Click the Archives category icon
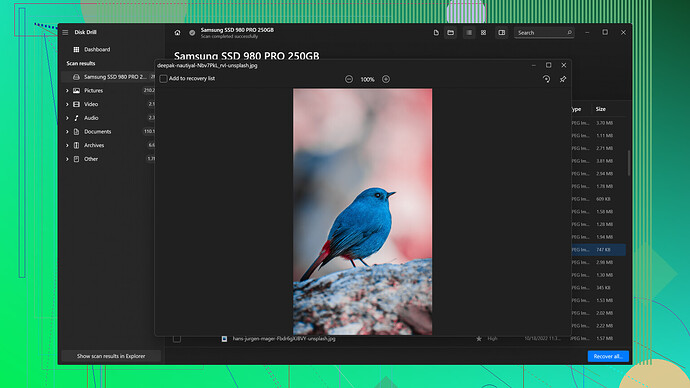The height and width of the screenshot is (388, 690). click(x=77, y=145)
